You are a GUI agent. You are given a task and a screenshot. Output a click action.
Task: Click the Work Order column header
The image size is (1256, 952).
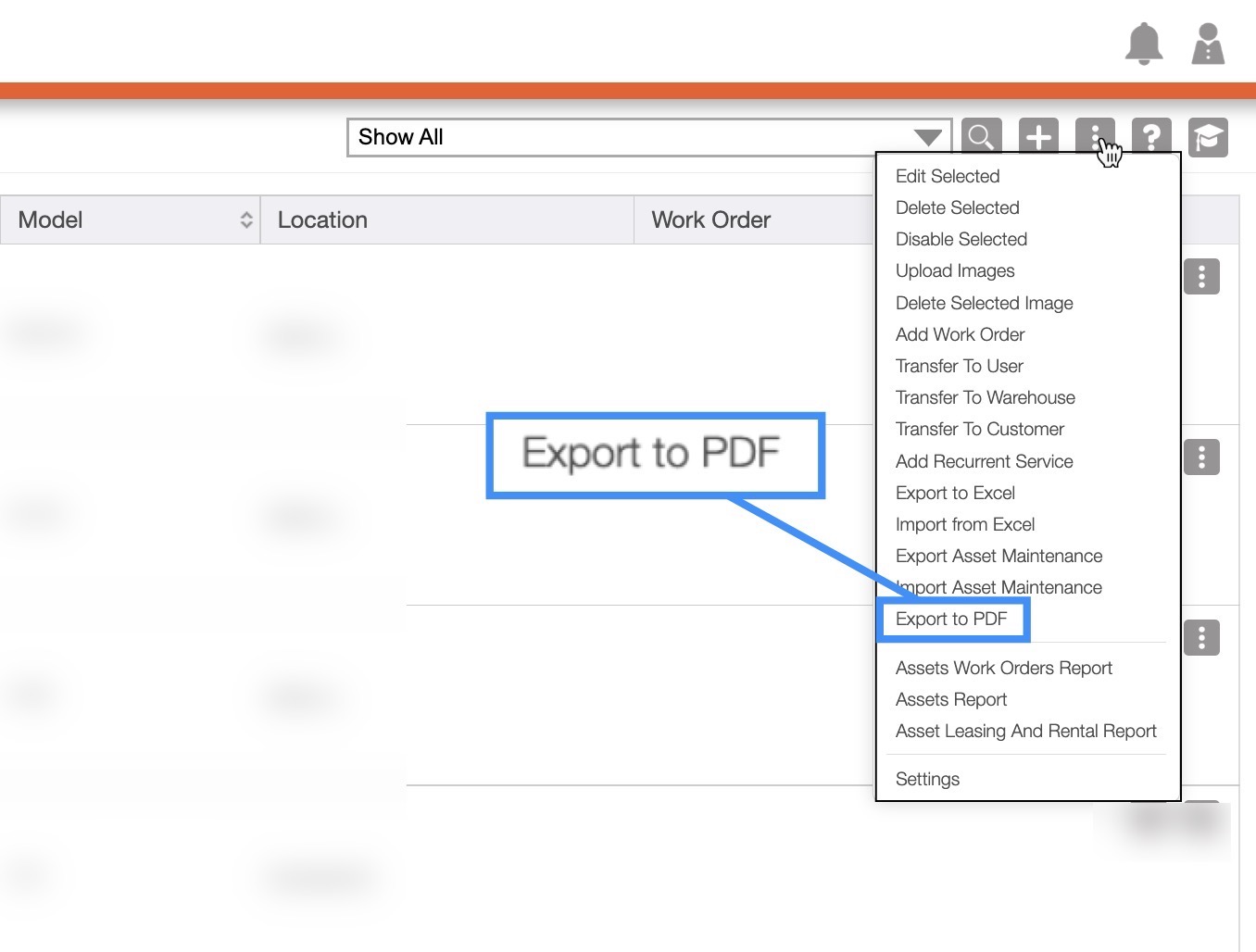pos(710,219)
